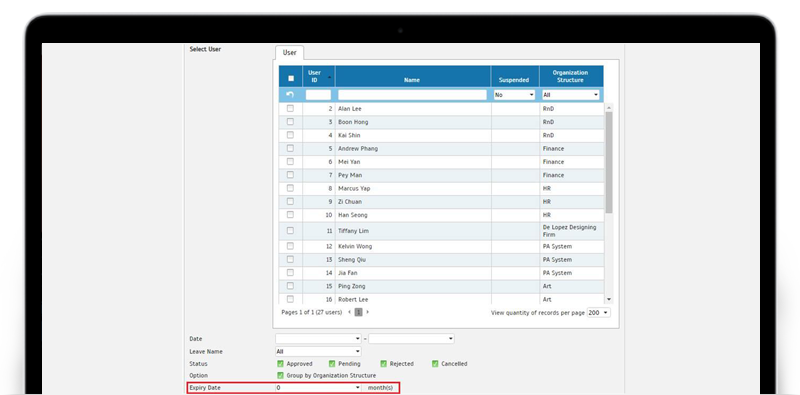Open records per page dropdown
The image size is (800, 395).
pos(598,312)
